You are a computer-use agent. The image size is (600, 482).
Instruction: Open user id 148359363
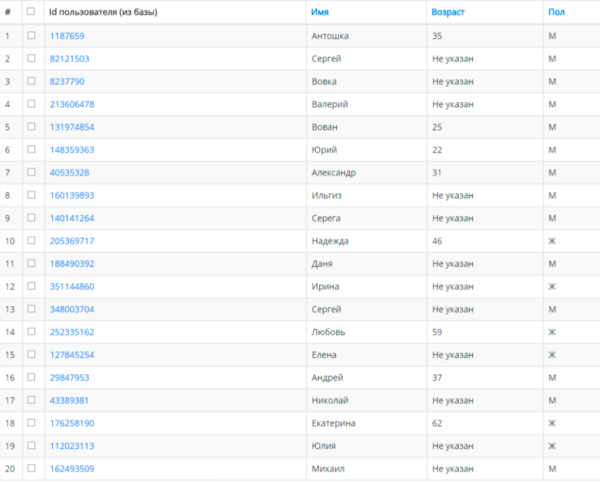coord(72,150)
